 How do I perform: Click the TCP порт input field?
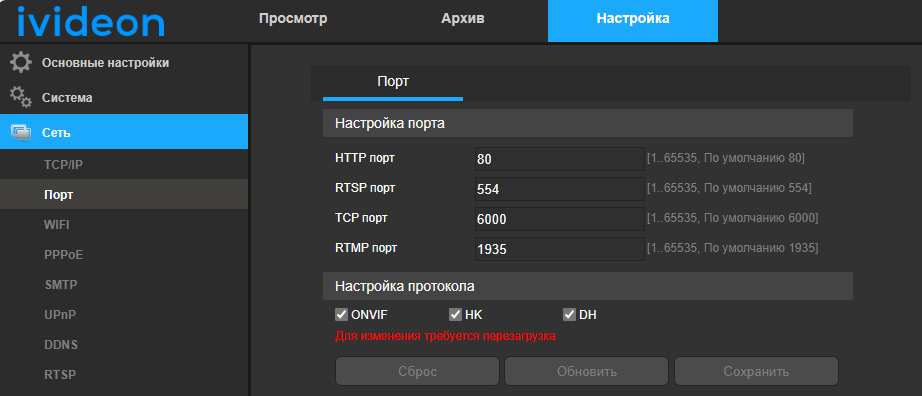[x=560, y=219]
